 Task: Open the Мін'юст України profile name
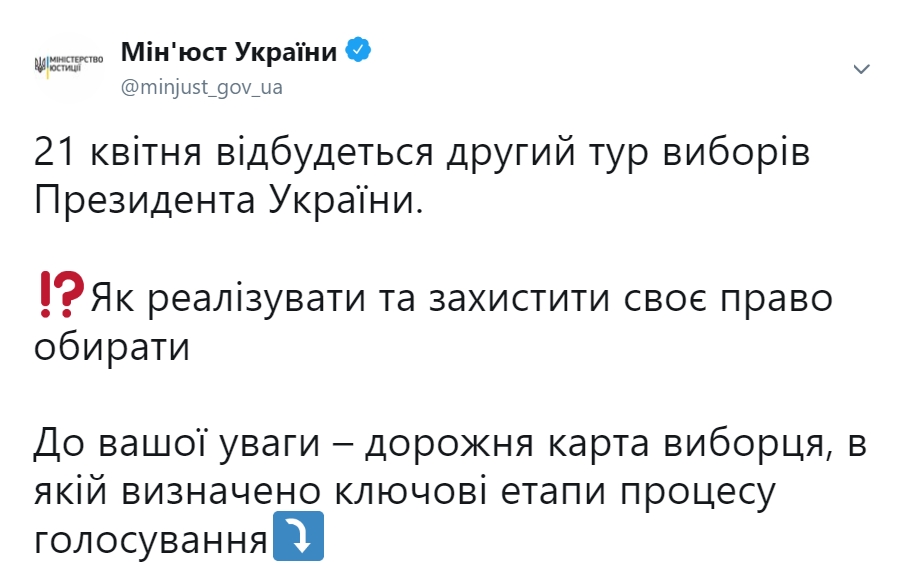click(229, 52)
